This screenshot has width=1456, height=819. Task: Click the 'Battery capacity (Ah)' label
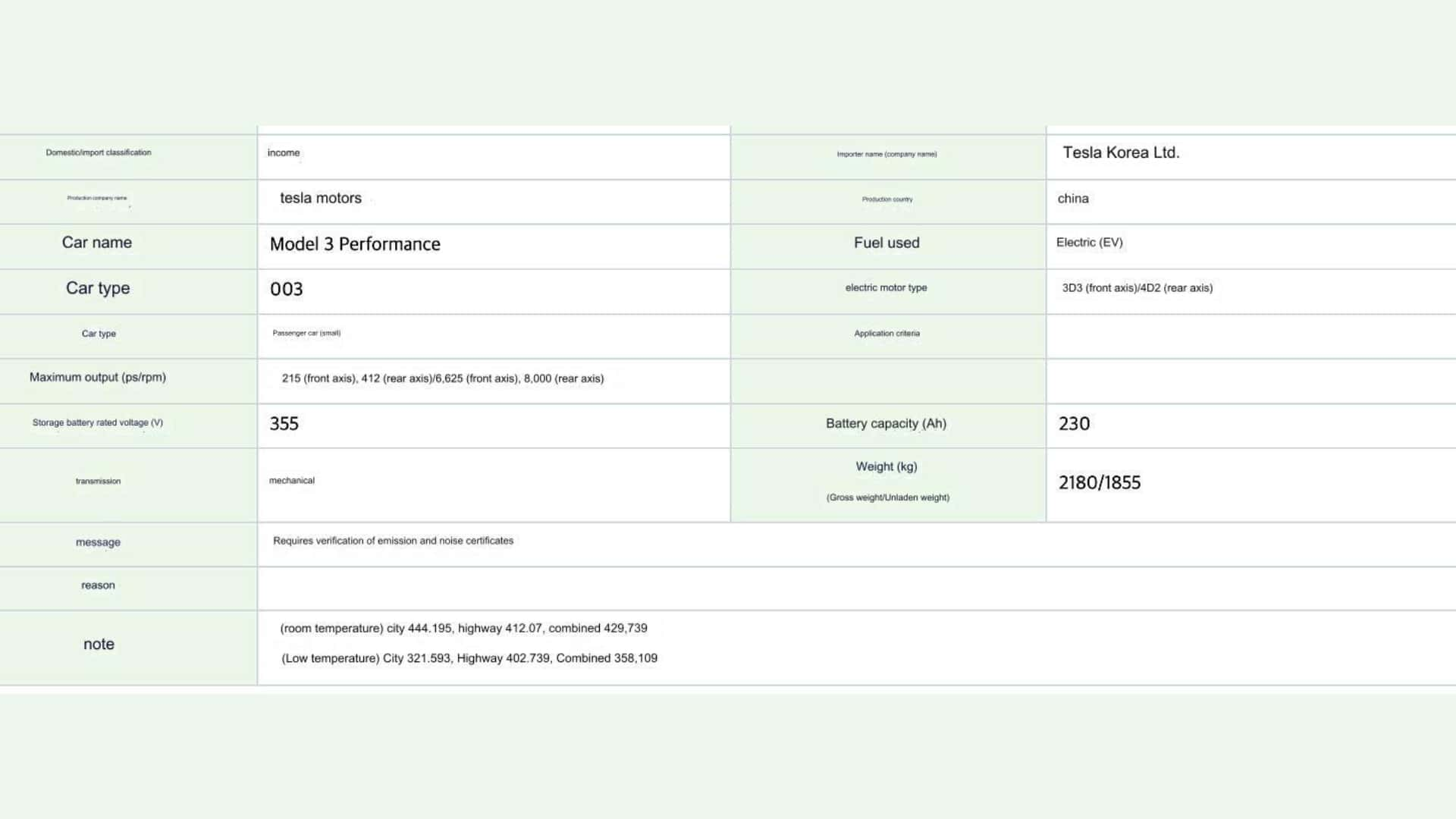(x=886, y=424)
